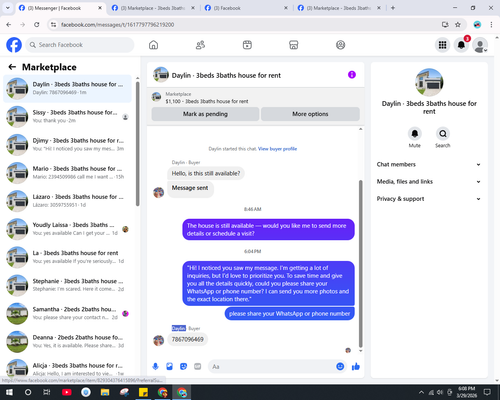Expand Media, files and links section
Image resolution: width=500 pixels, height=400 pixels.
pyautogui.click(x=429, y=182)
